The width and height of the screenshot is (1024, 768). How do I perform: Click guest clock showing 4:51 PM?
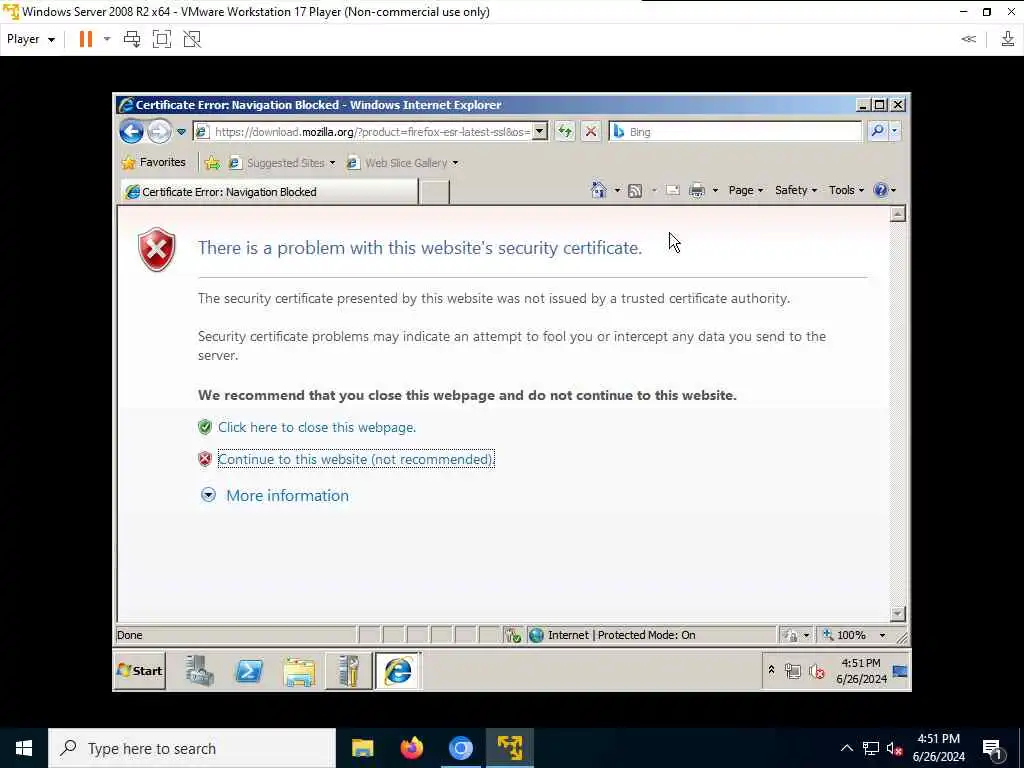pos(861,671)
